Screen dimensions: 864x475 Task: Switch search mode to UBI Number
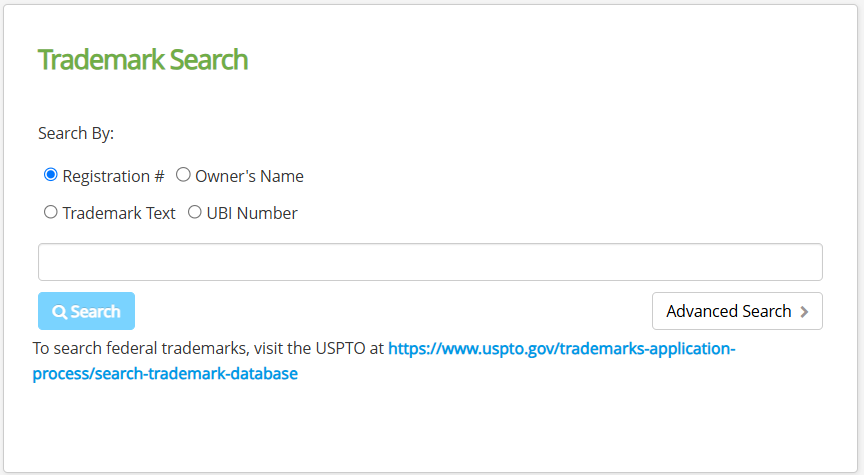(195, 212)
